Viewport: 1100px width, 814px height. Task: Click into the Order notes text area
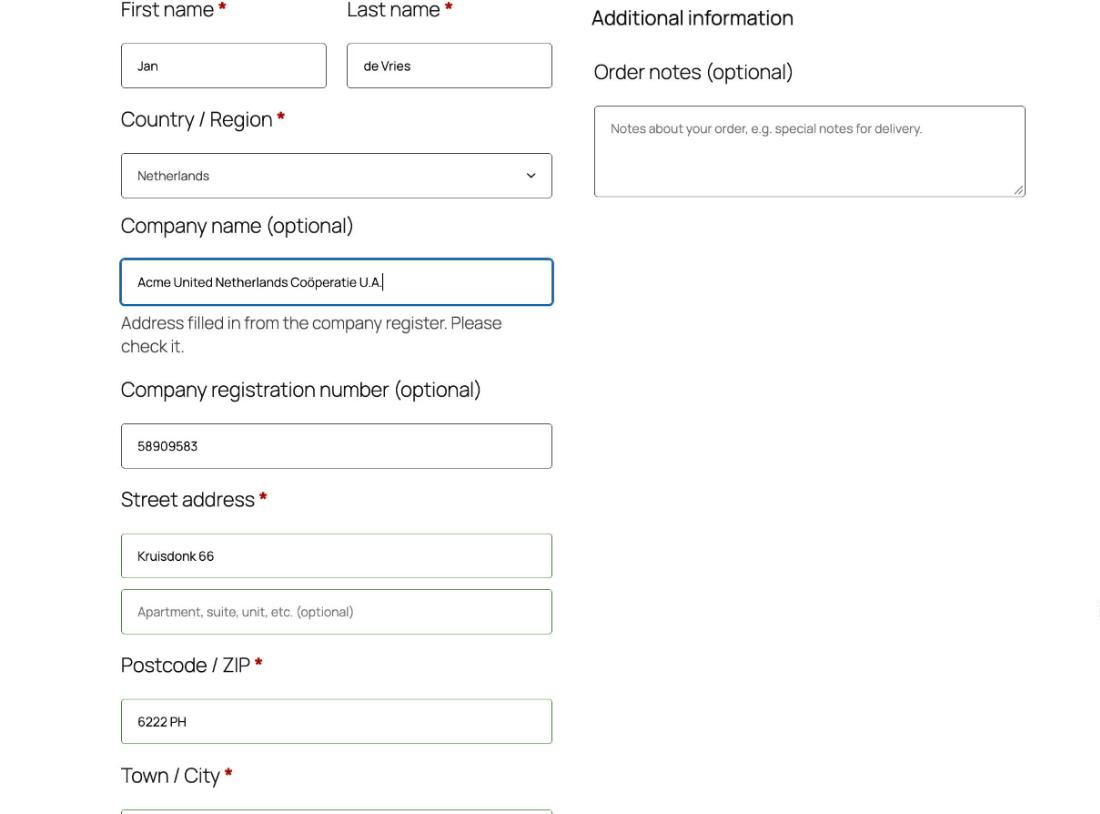click(x=810, y=151)
